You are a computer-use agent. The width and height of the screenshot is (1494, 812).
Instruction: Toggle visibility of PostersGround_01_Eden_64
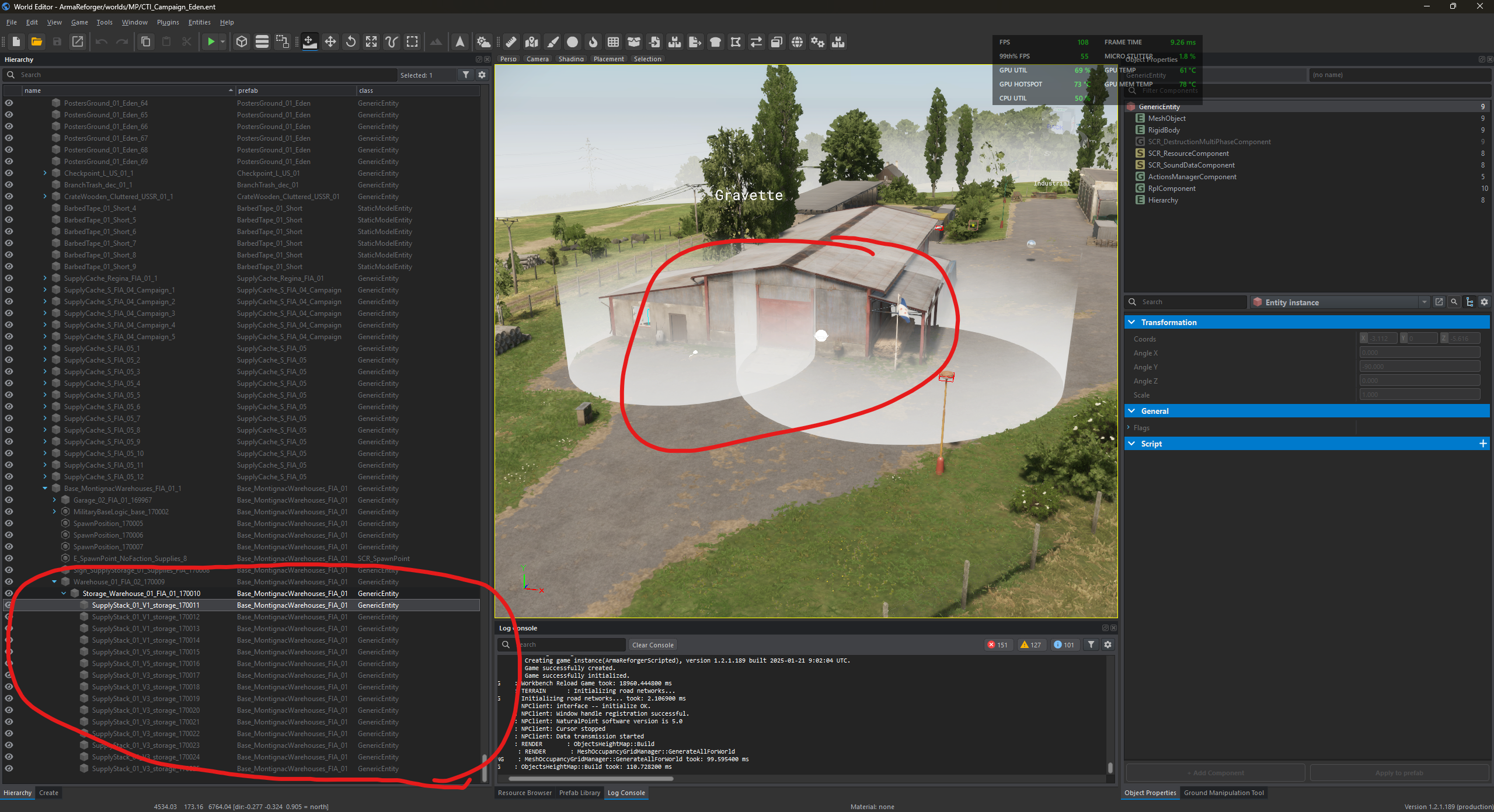[x=9, y=103]
